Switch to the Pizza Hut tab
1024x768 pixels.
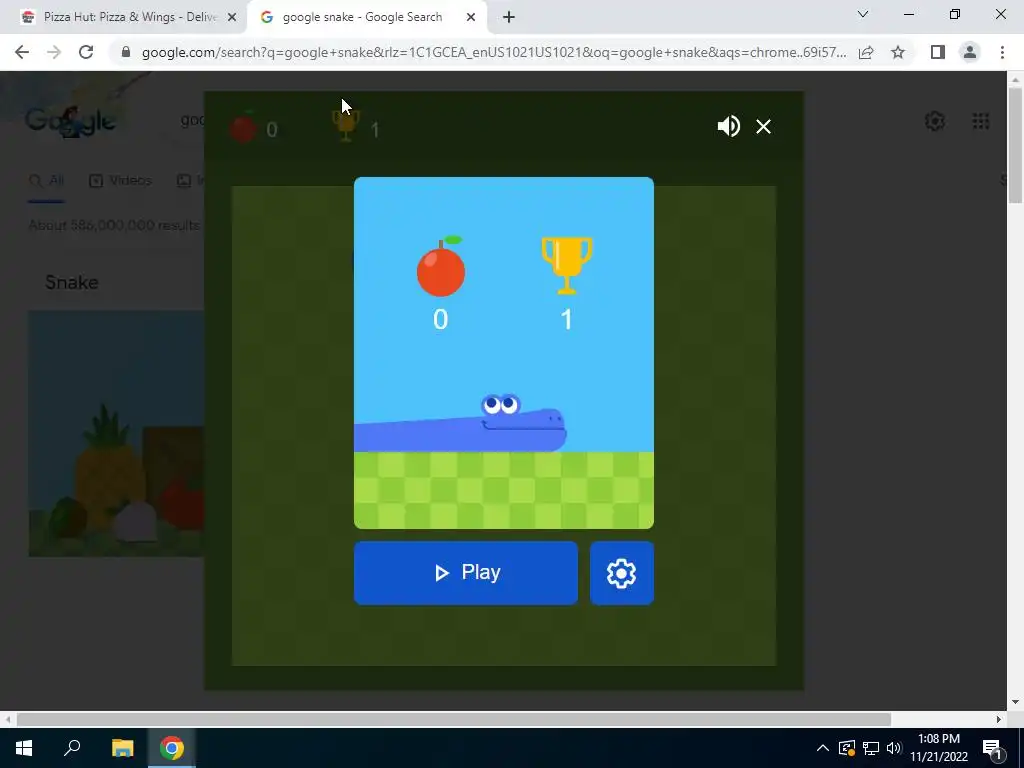[124, 17]
